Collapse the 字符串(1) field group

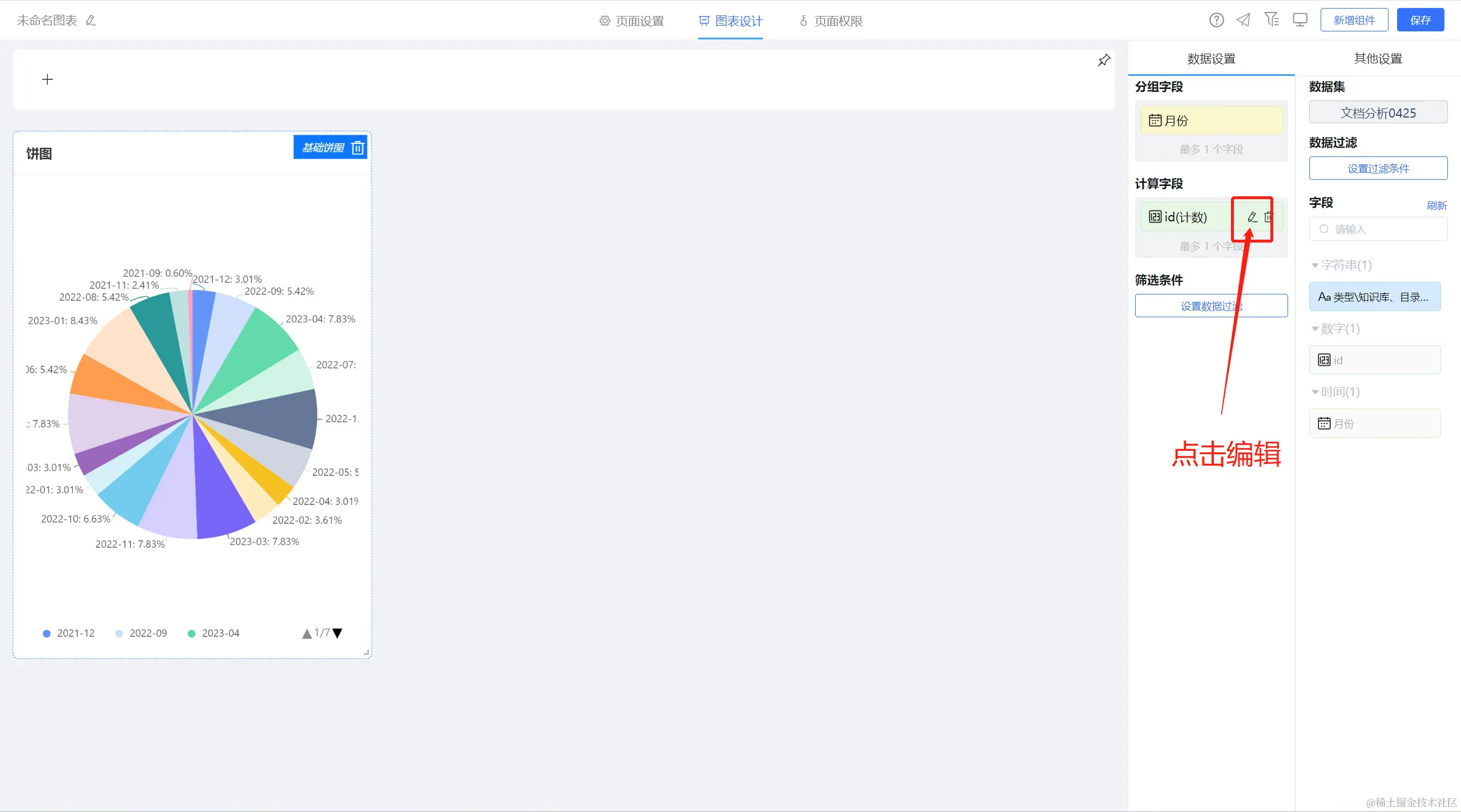pyautogui.click(x=1315, y=265)
